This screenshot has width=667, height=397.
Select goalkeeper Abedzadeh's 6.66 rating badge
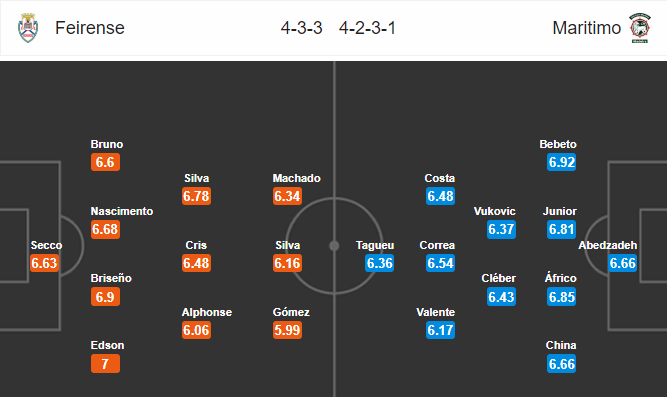tap(622, 263)
